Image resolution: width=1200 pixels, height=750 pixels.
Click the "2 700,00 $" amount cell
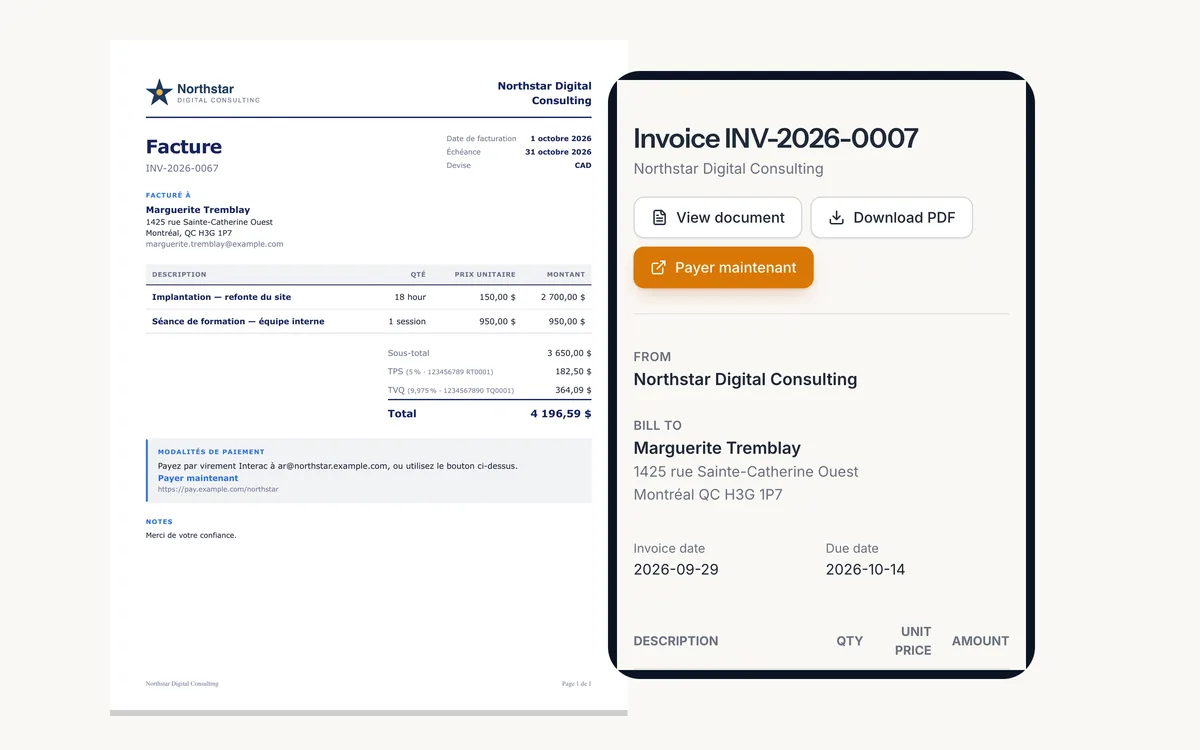[563, 297]
